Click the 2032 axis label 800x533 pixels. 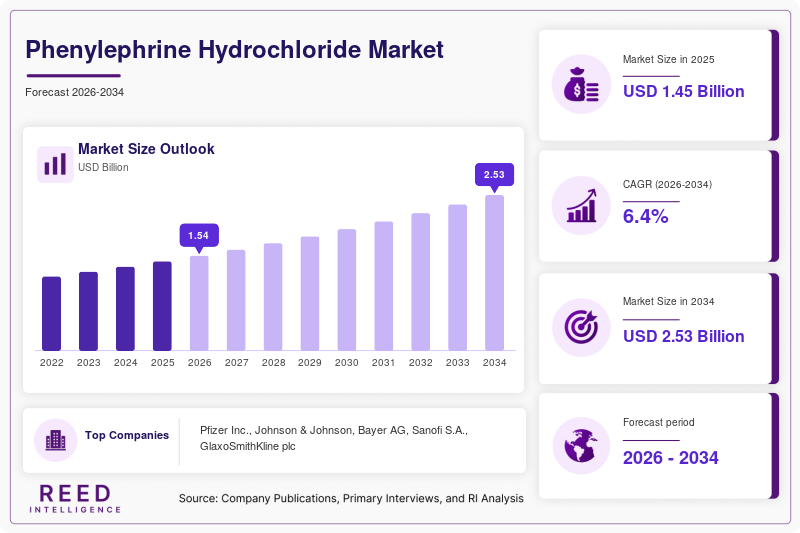pyautogui.click(x=420, y=363)
